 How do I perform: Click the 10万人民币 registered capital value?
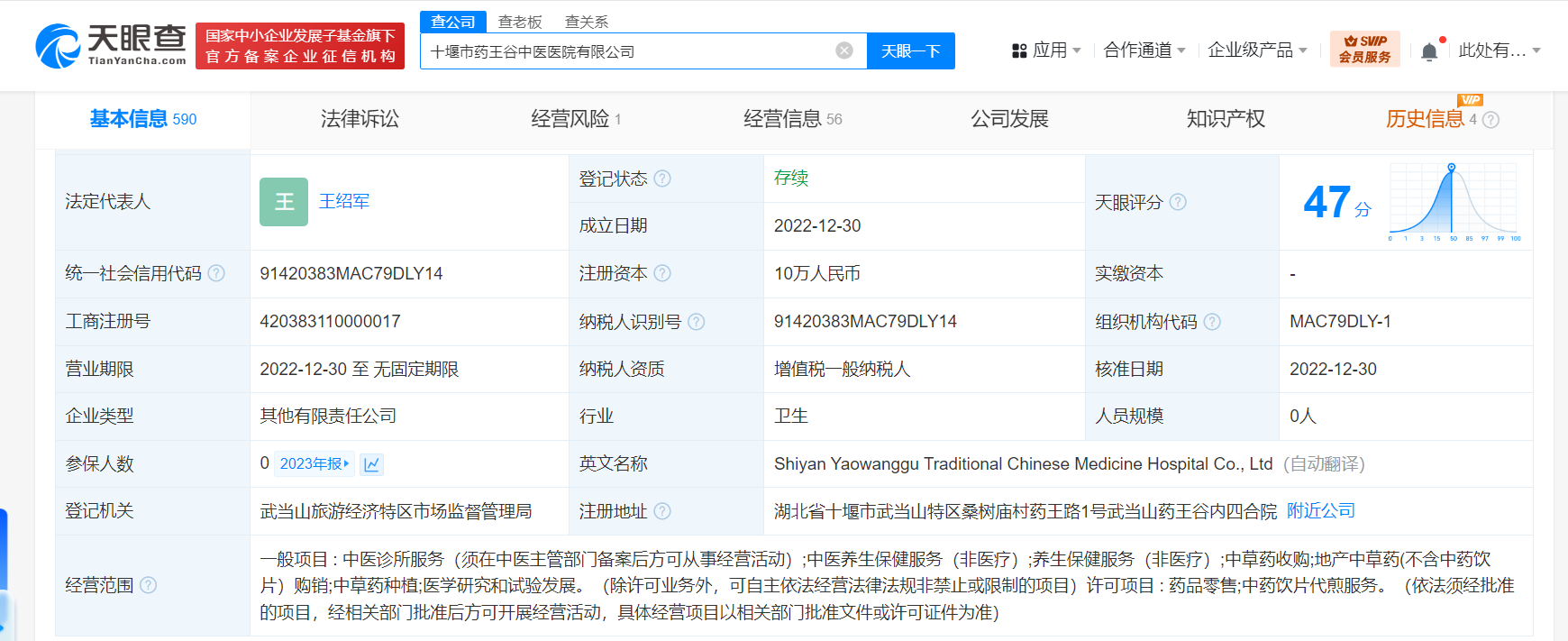pos(817,274)
